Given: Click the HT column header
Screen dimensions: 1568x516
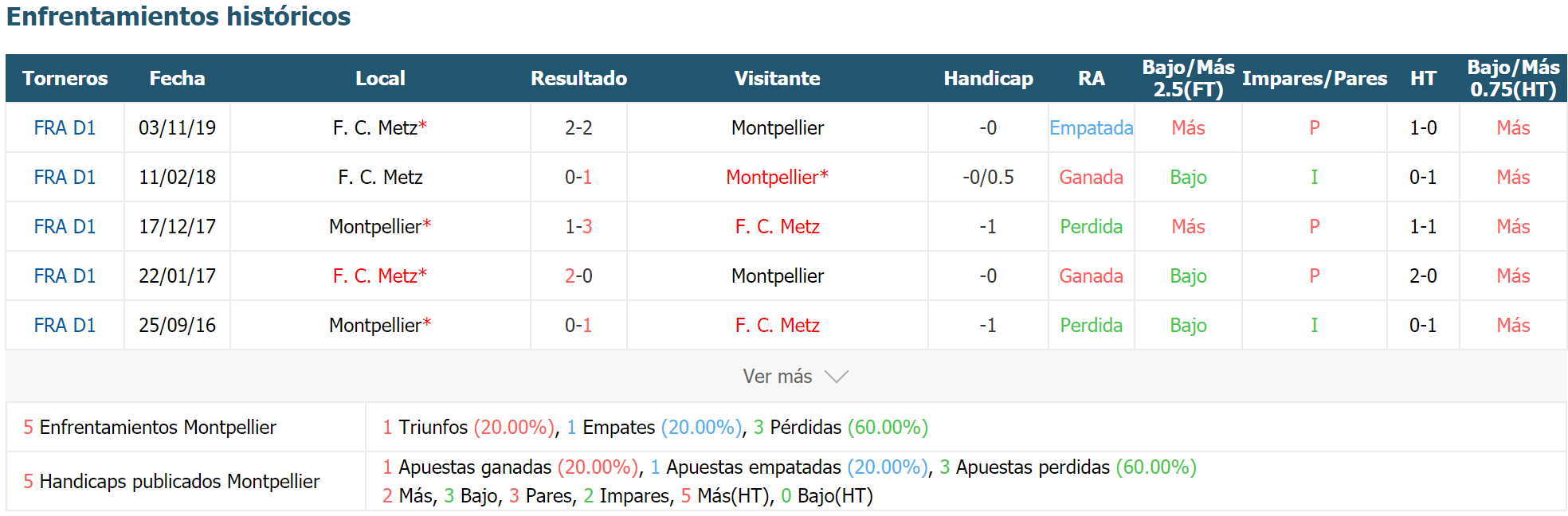Looking at the screenshot, I should coord(1423,78).
